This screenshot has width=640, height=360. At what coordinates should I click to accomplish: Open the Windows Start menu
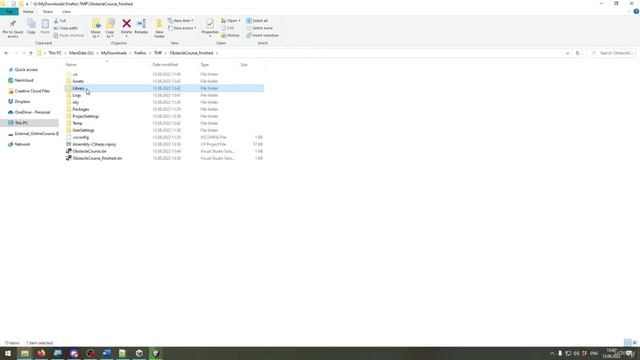click(8, 353)
